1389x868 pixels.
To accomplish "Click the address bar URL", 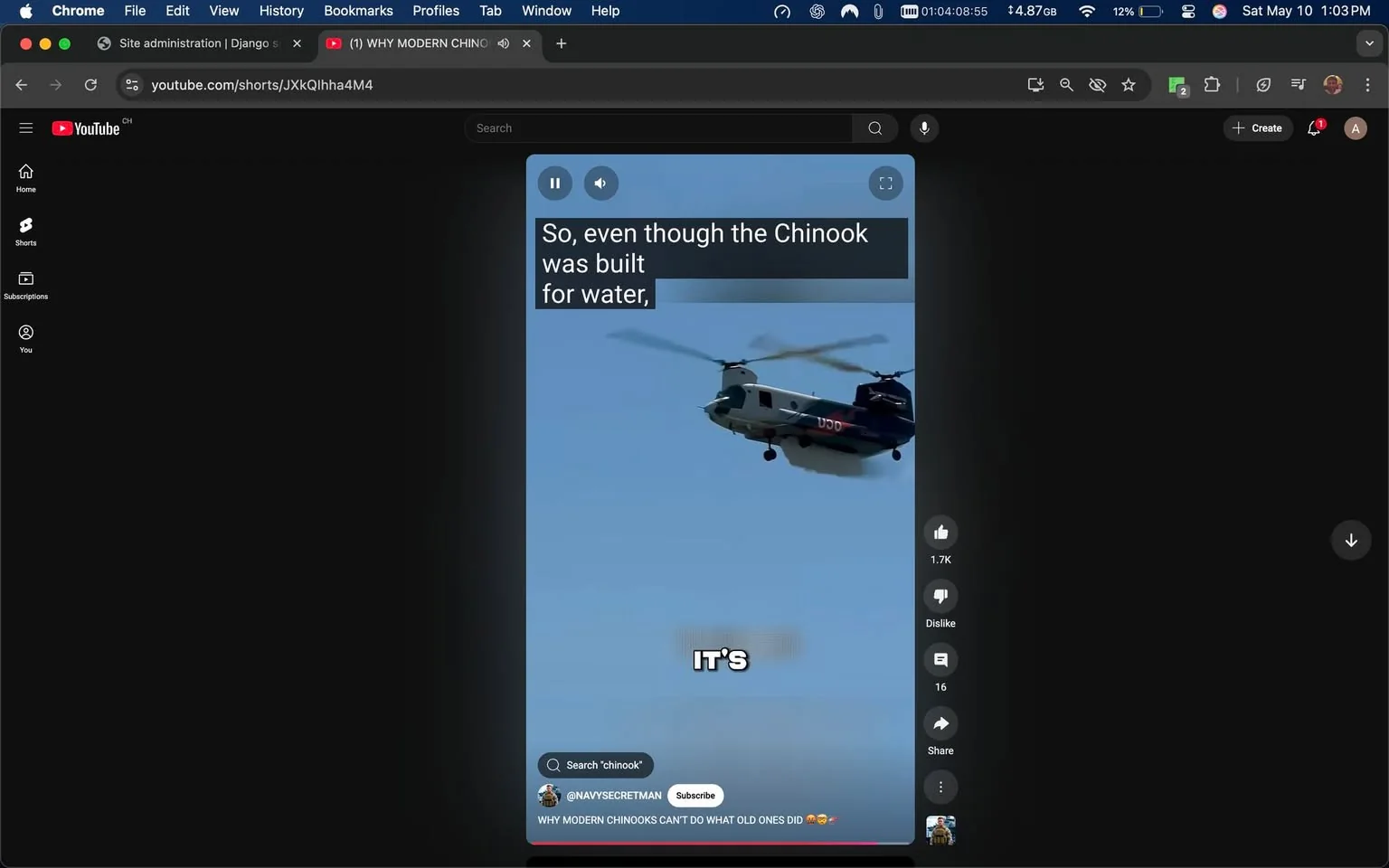I will pos(262,85).
